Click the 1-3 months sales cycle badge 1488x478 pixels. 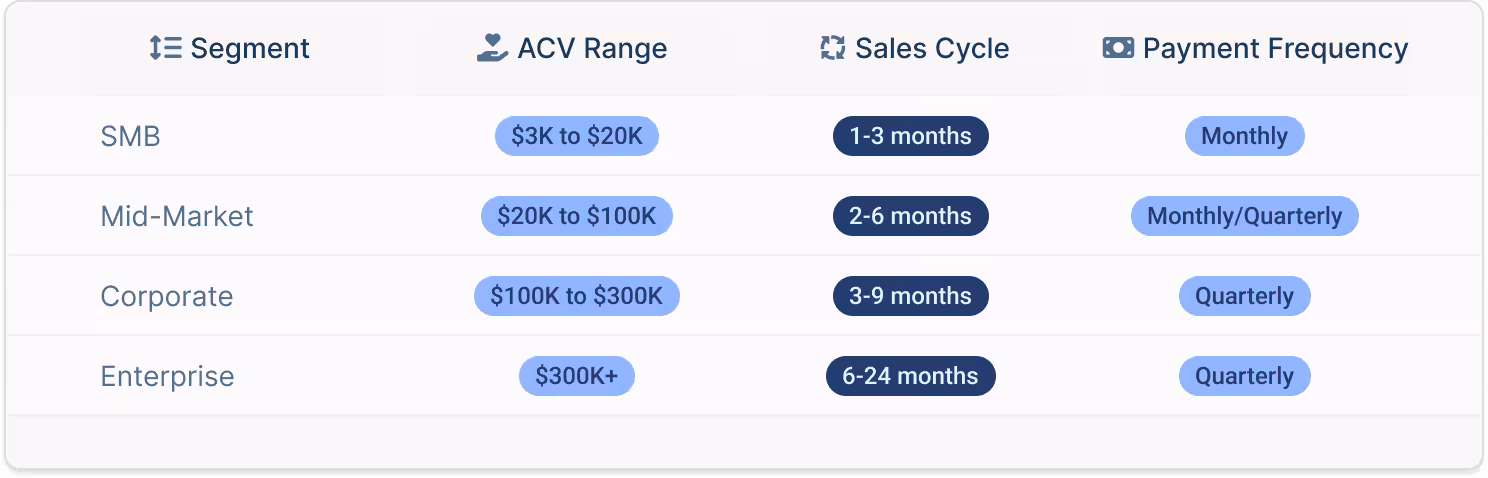911,136
